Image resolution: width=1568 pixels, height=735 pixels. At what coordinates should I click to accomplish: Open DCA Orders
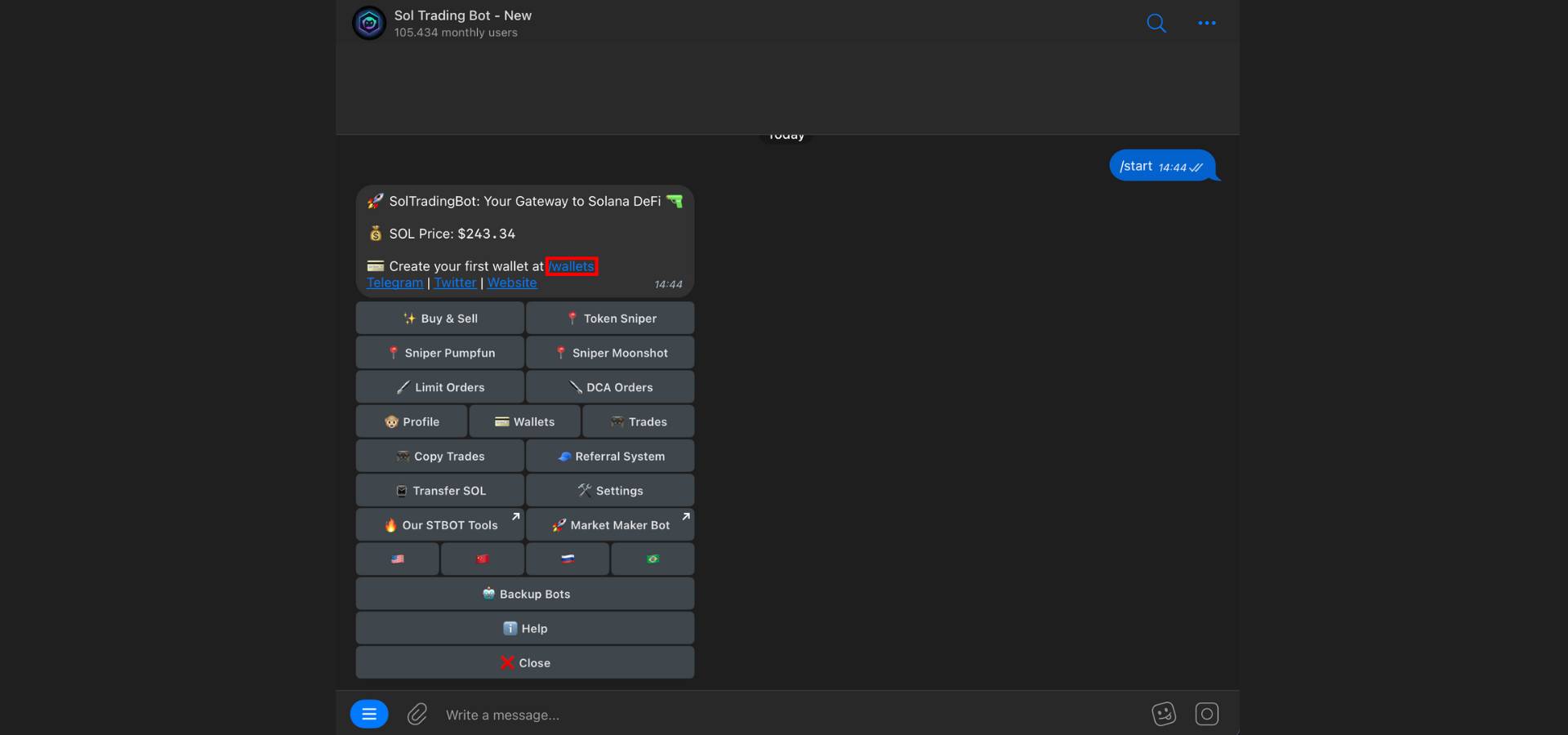[610, 387]
